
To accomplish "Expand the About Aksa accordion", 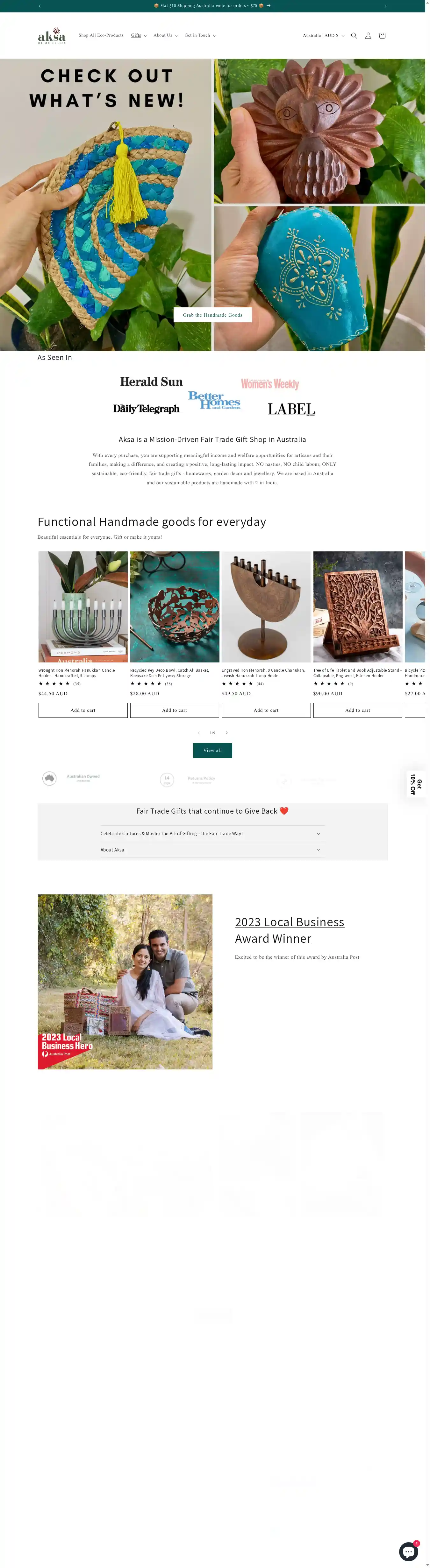I will pyautogui.click(x=212, y=850).
